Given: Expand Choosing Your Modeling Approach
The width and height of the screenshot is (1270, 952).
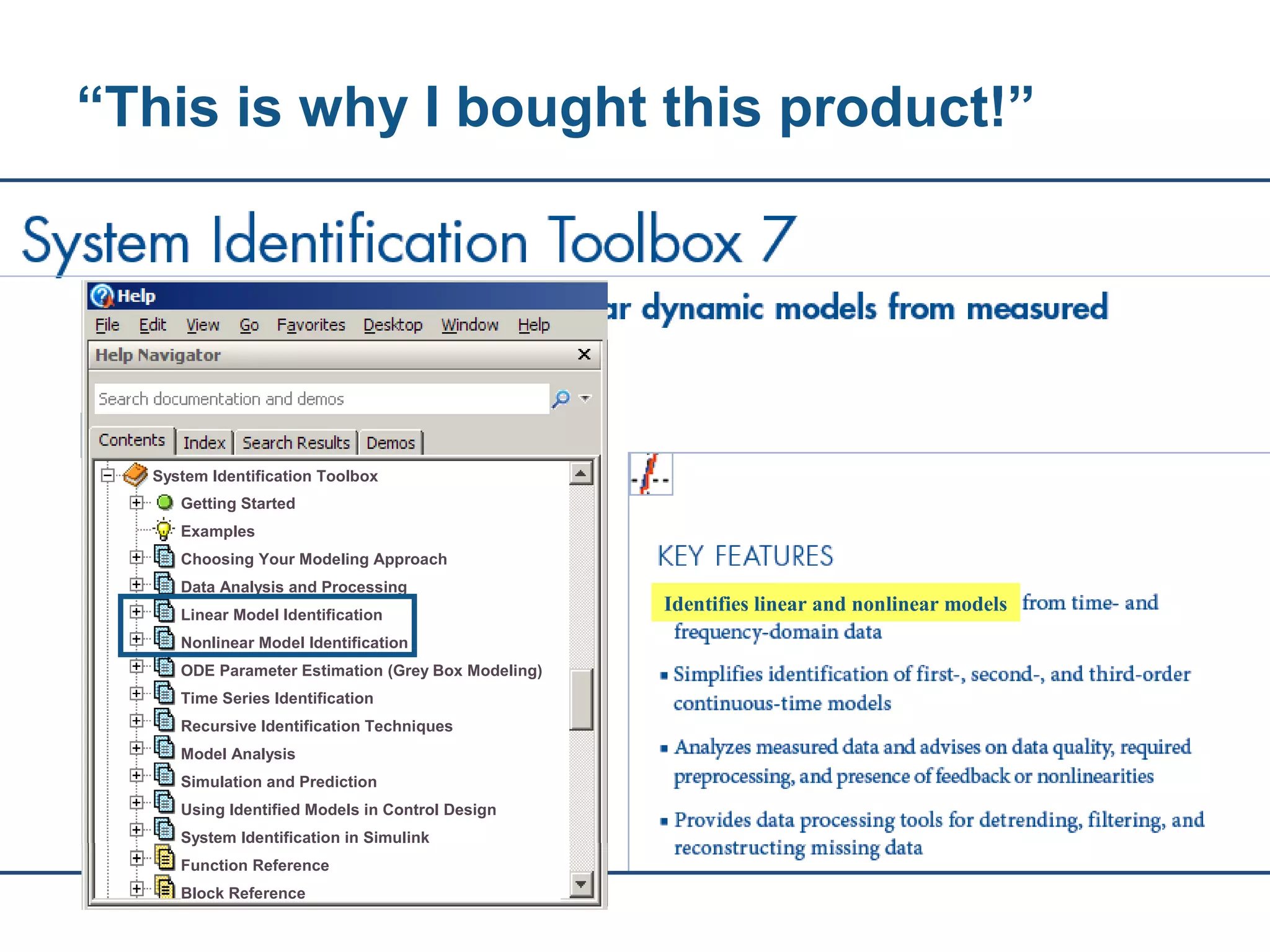Looking at the screenshot, I should point(136,557).
